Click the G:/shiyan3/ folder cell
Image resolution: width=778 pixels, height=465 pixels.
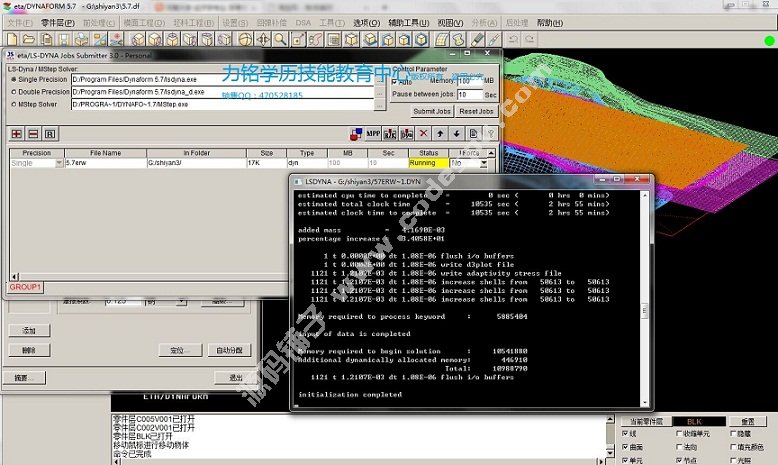(x=196, y=163)
